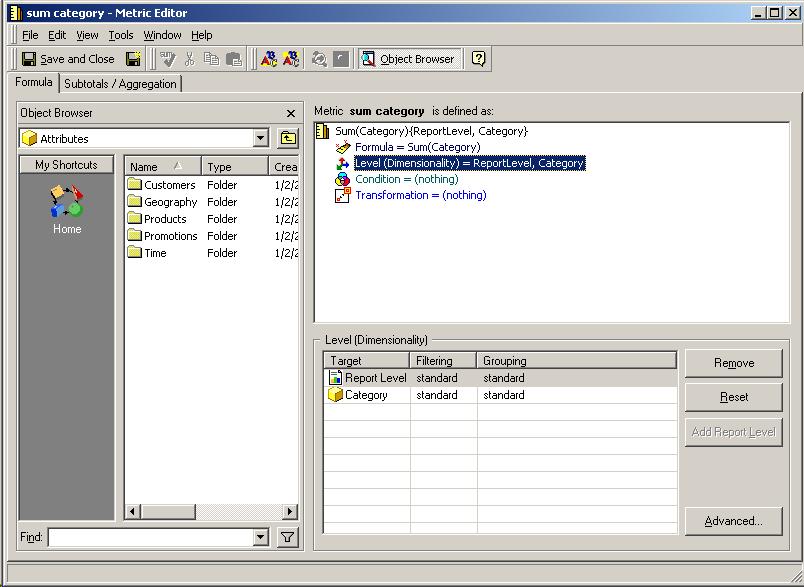Click the filter icon next to the Find box
The image size is (804, 587).
pyautogui.click(x=288, y=538)
